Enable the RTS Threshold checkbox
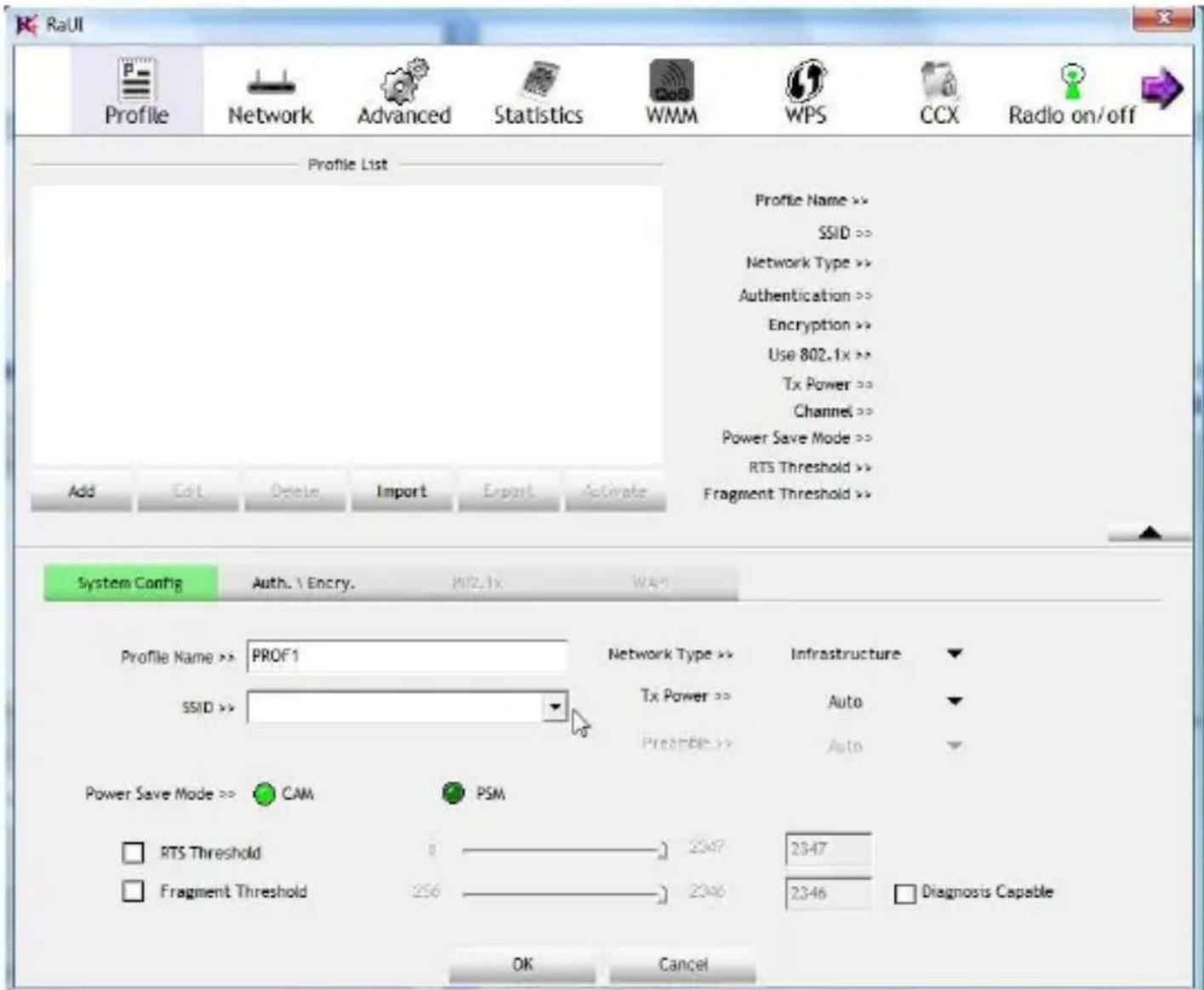The height and width of the screenshot is (990, 1204). pos(134,852)
